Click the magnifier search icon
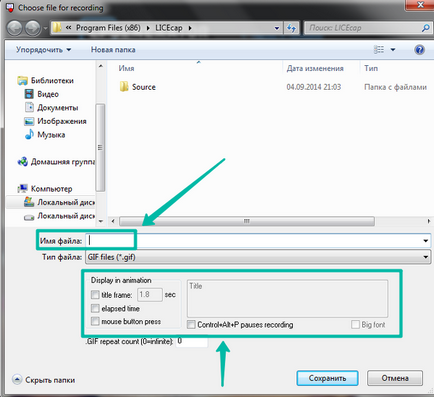 [425, 28]
